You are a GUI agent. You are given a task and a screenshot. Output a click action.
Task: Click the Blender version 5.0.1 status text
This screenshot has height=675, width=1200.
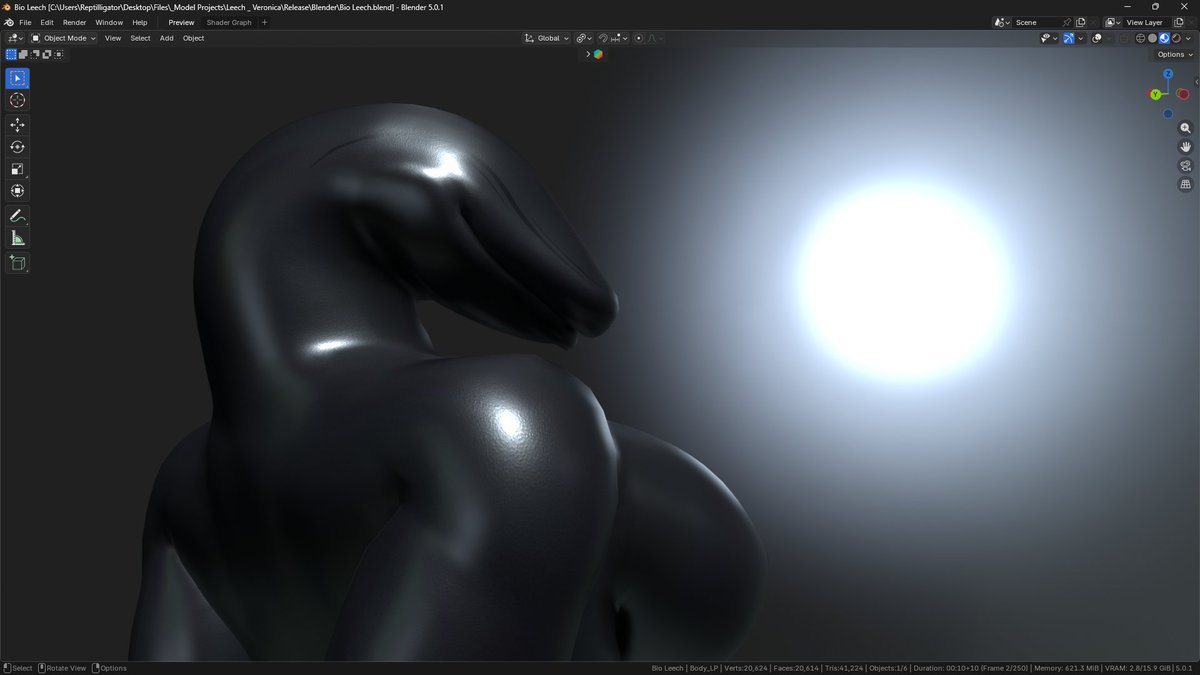(1183, 668)
